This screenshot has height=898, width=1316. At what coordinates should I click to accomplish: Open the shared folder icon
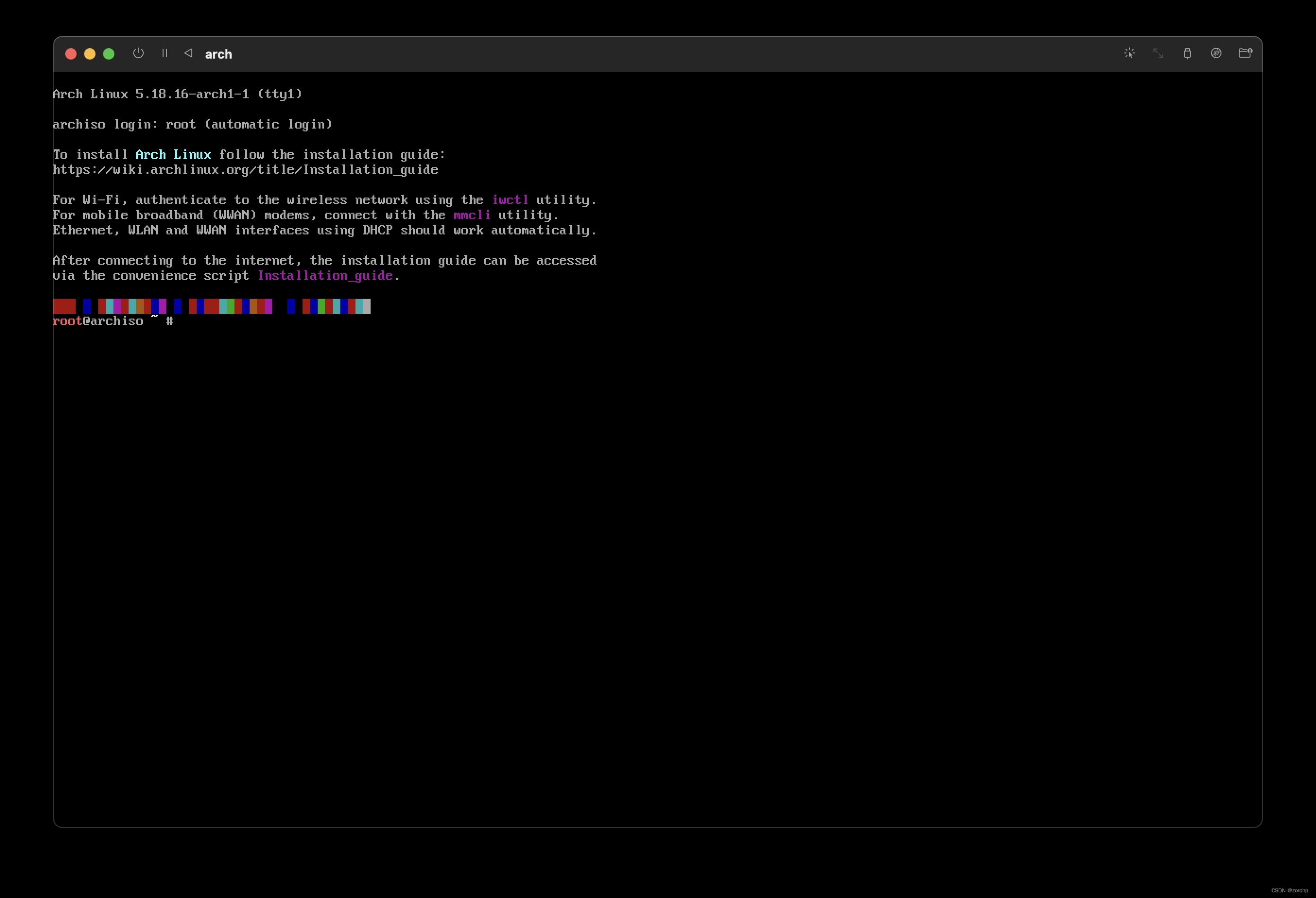[x=1245, y=53]
